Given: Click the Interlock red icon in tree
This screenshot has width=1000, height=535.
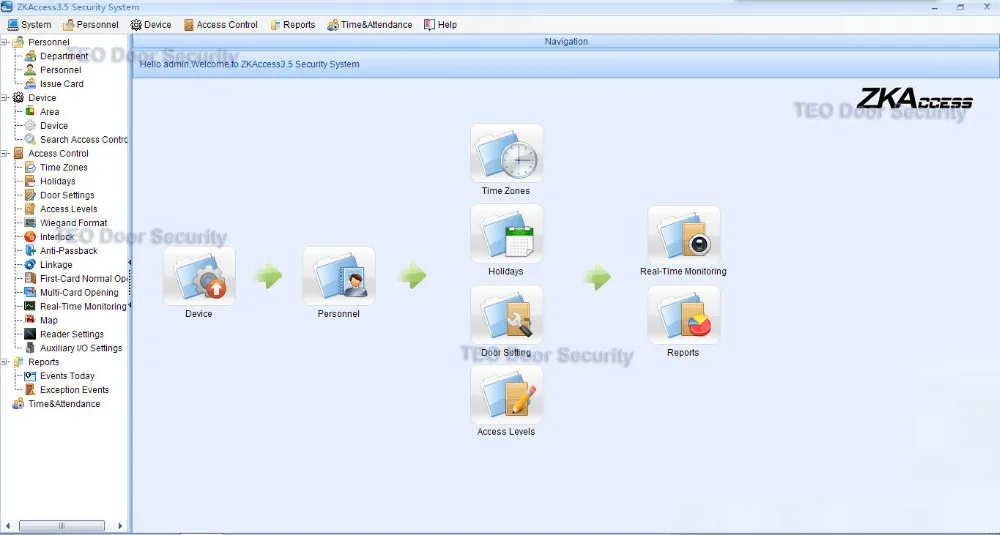Looking at the screenshot, I should (30, 237).
